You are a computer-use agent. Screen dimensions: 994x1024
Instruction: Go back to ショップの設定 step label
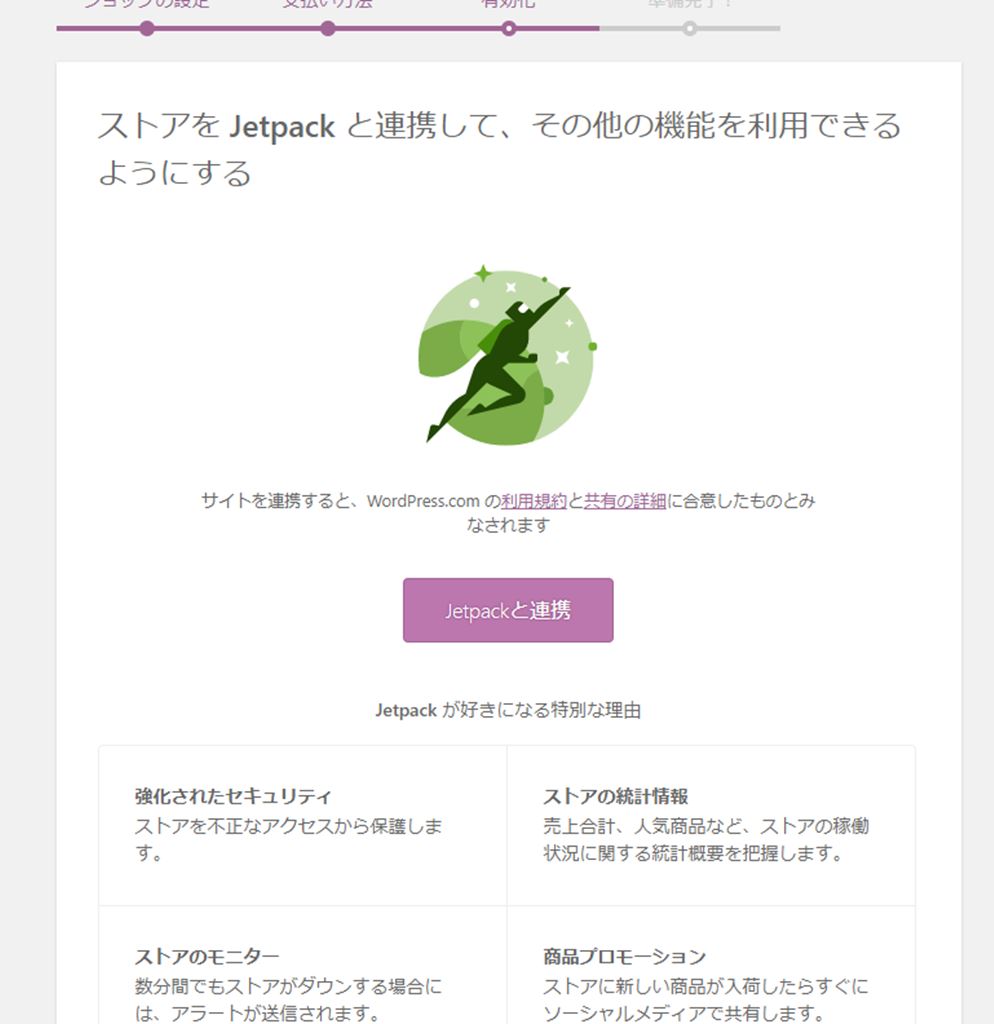tap(147, 4)
